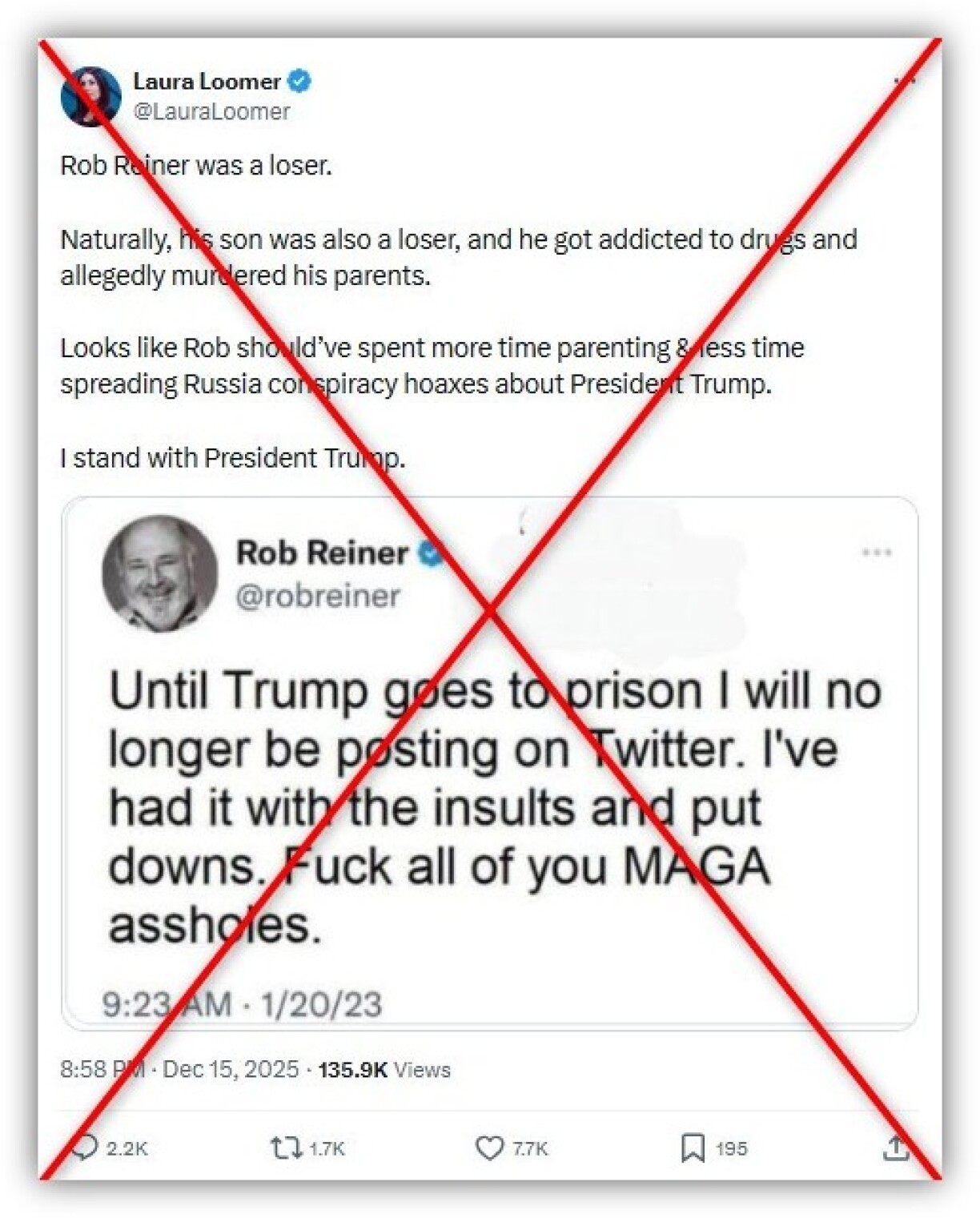
Task: Click the grayscale avatar in the quoted tweet
Action: point(159,573)
